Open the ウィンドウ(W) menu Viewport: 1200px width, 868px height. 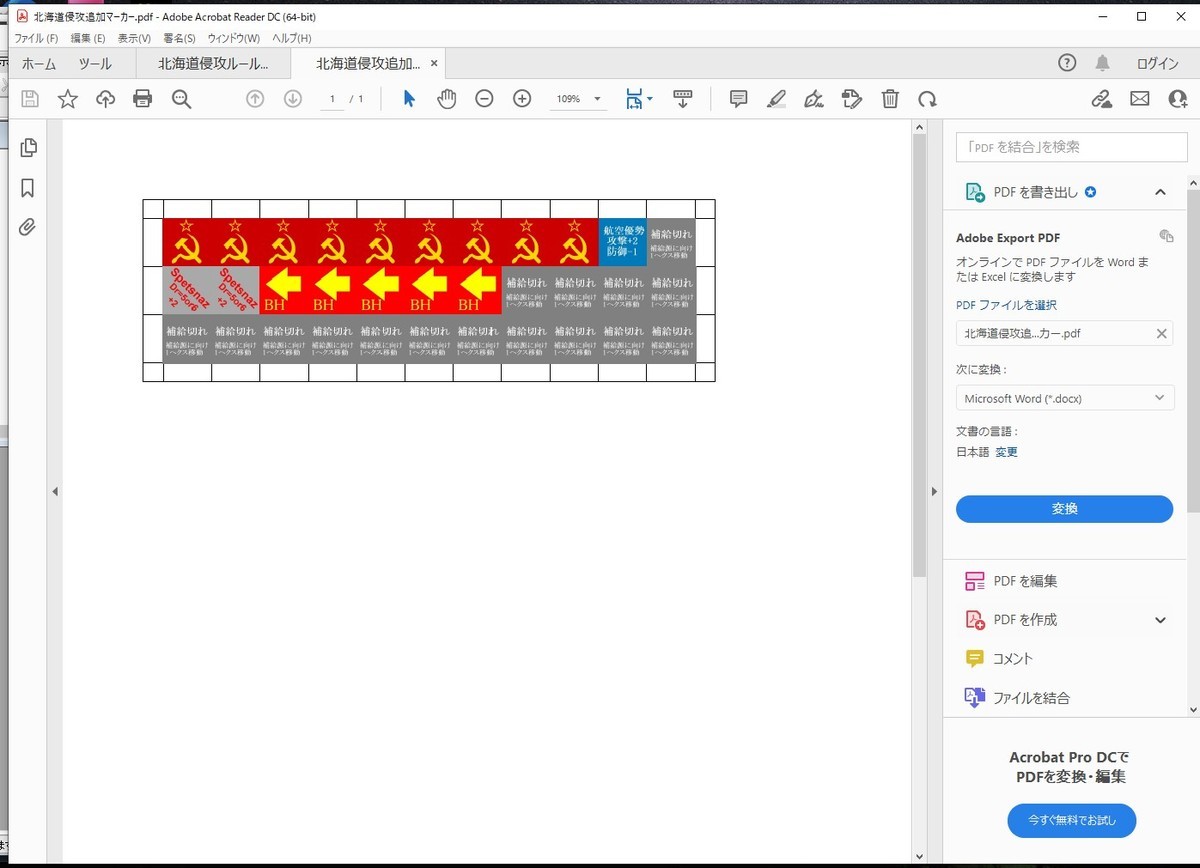pyautogui.click(x=233, y=38)
